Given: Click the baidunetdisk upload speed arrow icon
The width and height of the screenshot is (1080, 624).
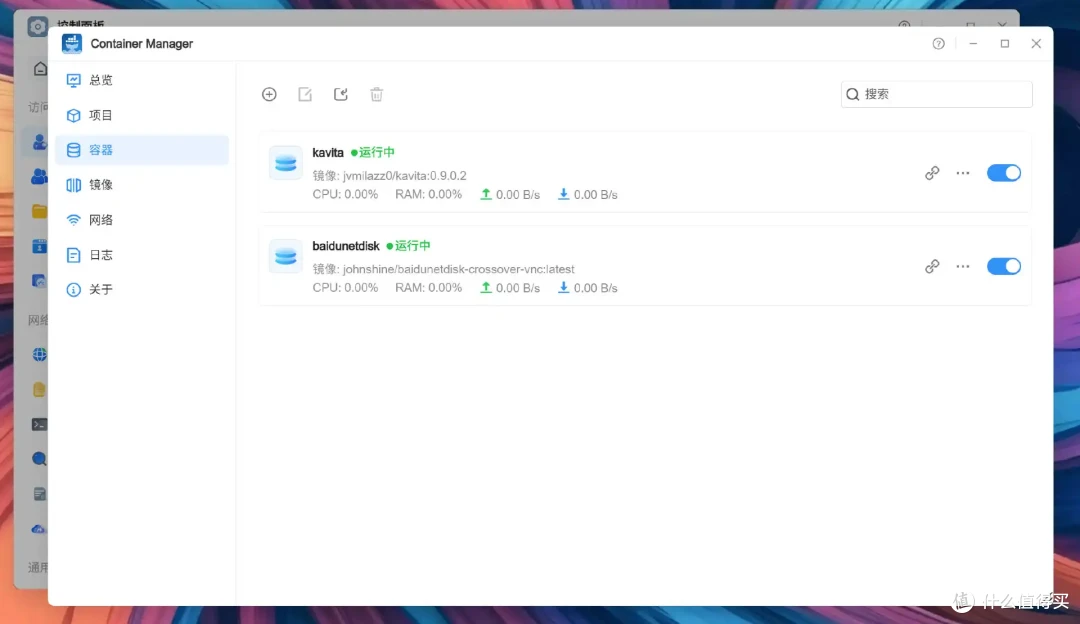Looking at the screenshot, I should [x=486, y=287].
